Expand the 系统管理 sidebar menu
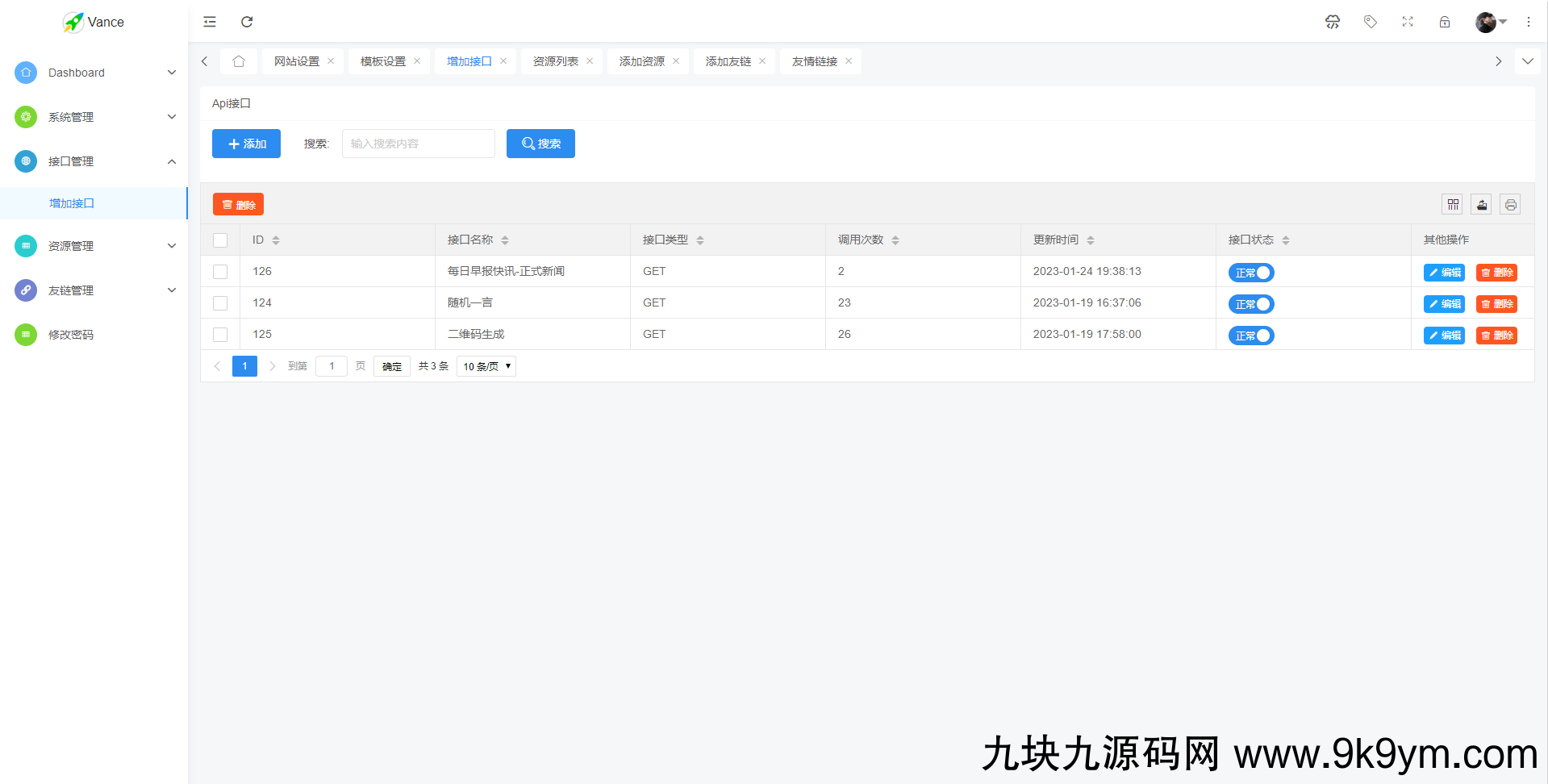 coord(94,117)
